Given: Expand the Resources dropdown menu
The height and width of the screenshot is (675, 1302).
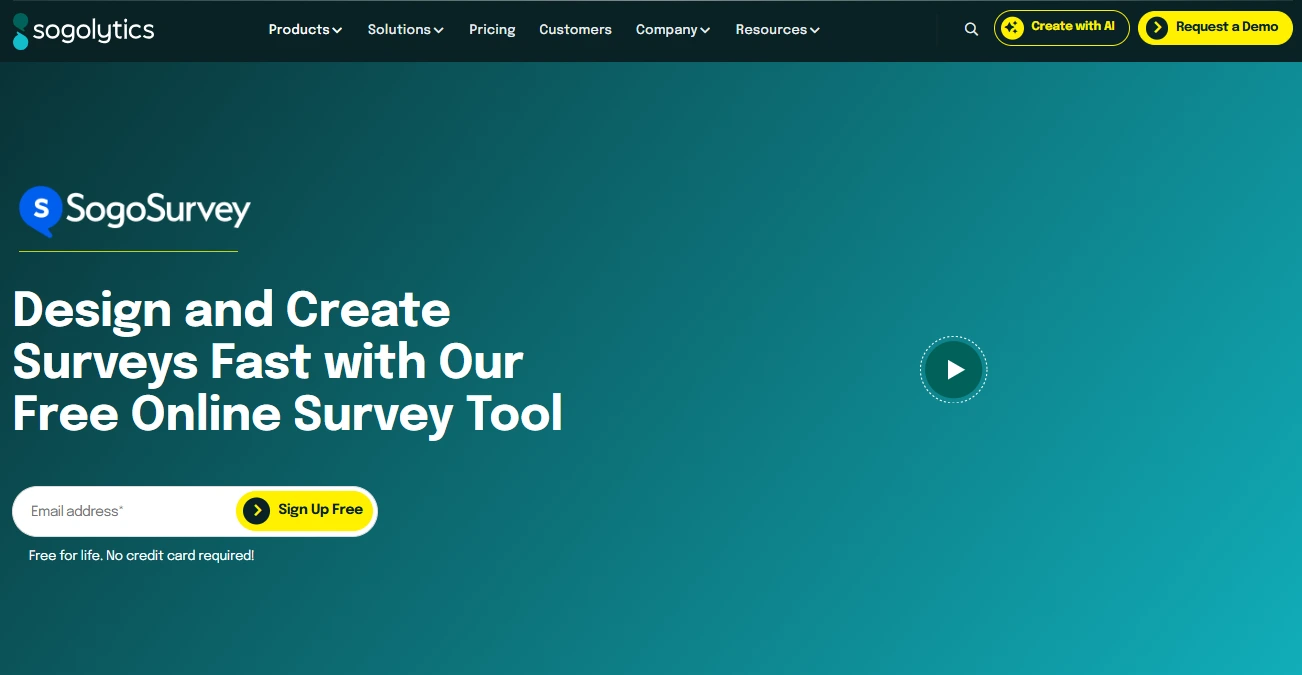Looking at the screenshot, I should (x=777, y=30).
